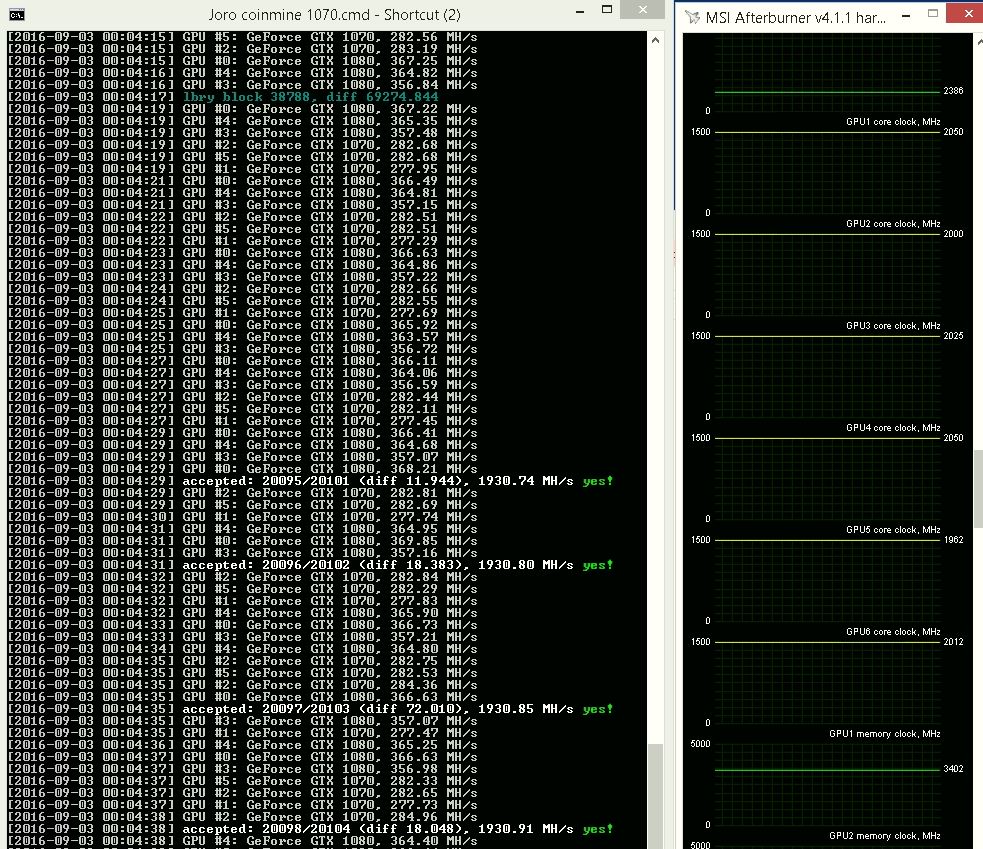Click the GPU #0 line reading 367.25 MH/s
Image resolution: width=983 pixels, height=849 pixels.
242,61
